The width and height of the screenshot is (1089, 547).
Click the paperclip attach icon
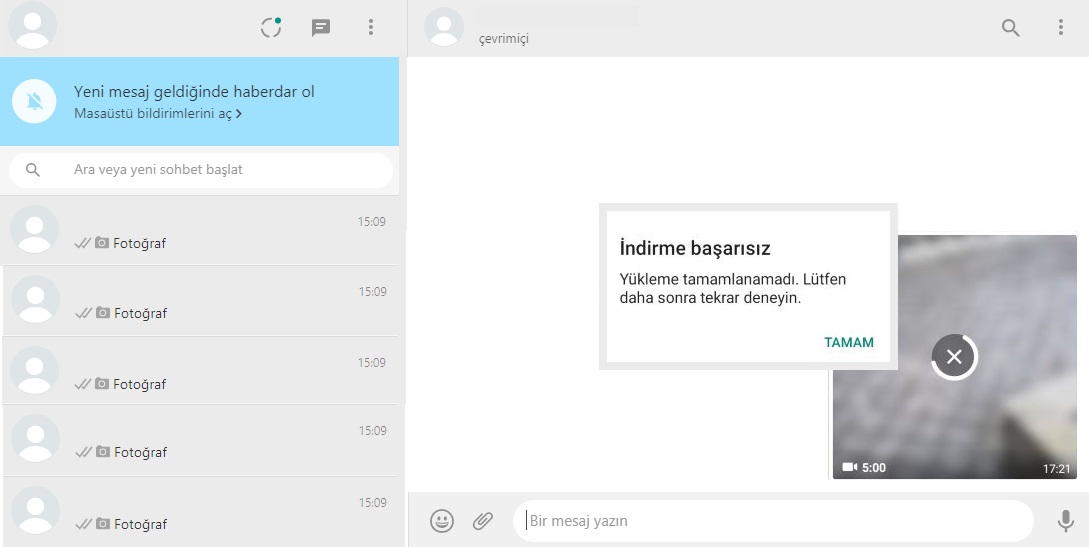tap(483, 521)
